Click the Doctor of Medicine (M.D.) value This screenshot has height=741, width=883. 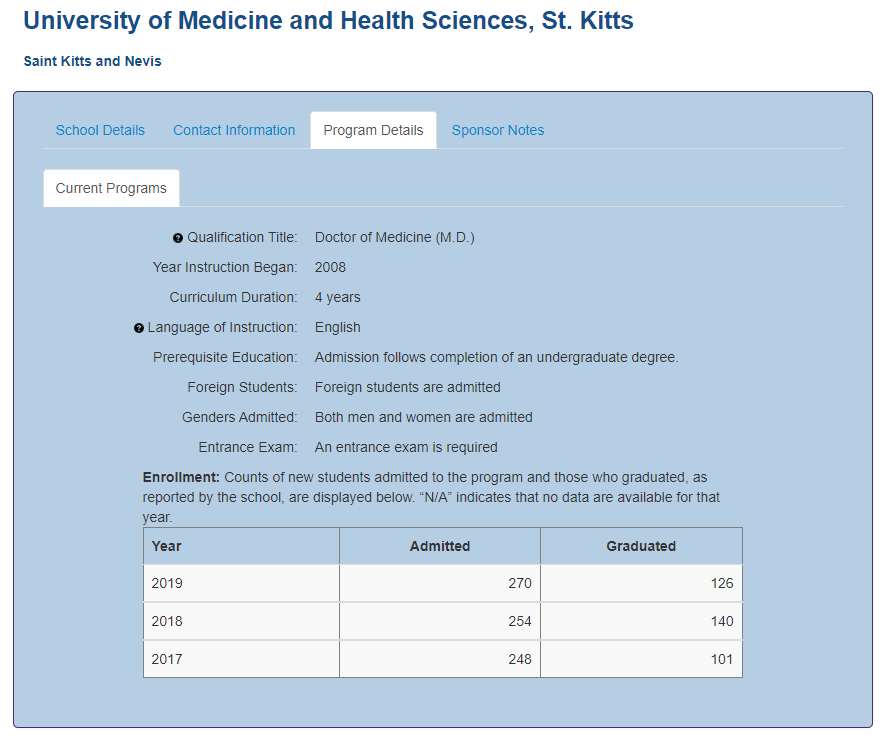(394, 237)
